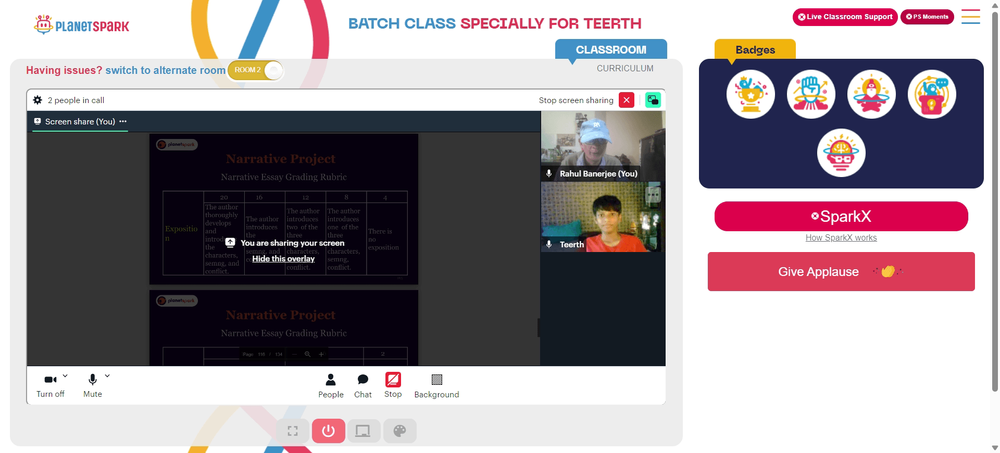The height and width of the screenshot is (453, 1000).
Task: Click the microphone icon beside Teerth's name
Action: coord(548,244)
